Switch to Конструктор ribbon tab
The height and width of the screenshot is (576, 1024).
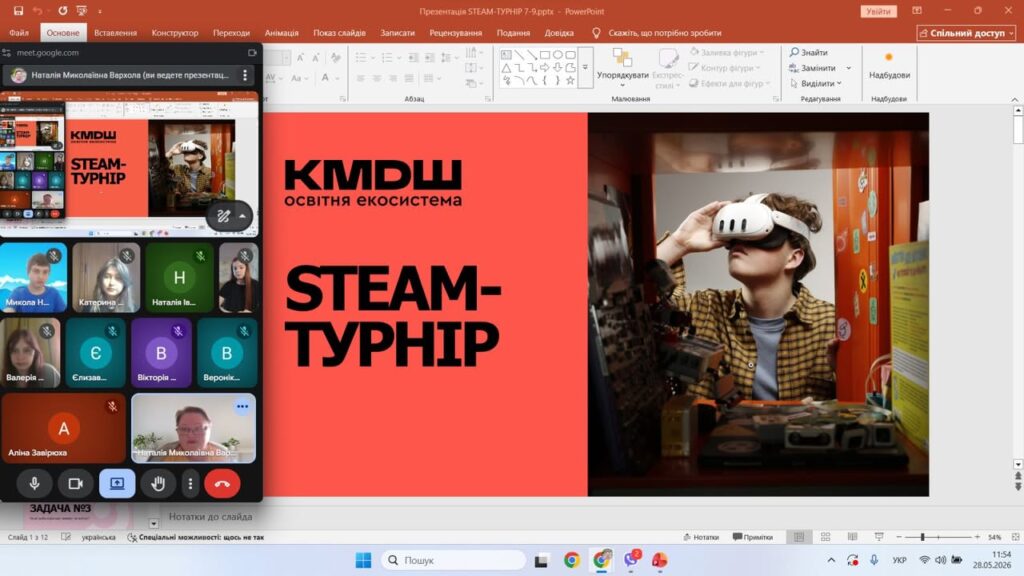(x=175, y=33)
